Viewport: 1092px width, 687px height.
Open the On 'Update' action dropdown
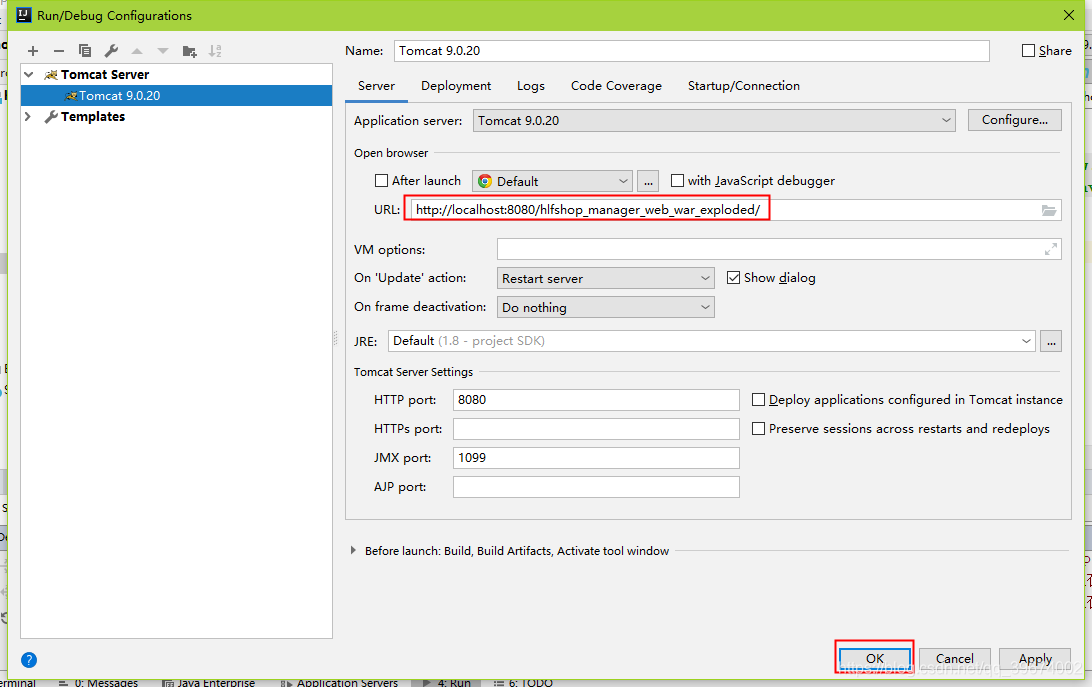pyautogui.click(x=606, y=278)
